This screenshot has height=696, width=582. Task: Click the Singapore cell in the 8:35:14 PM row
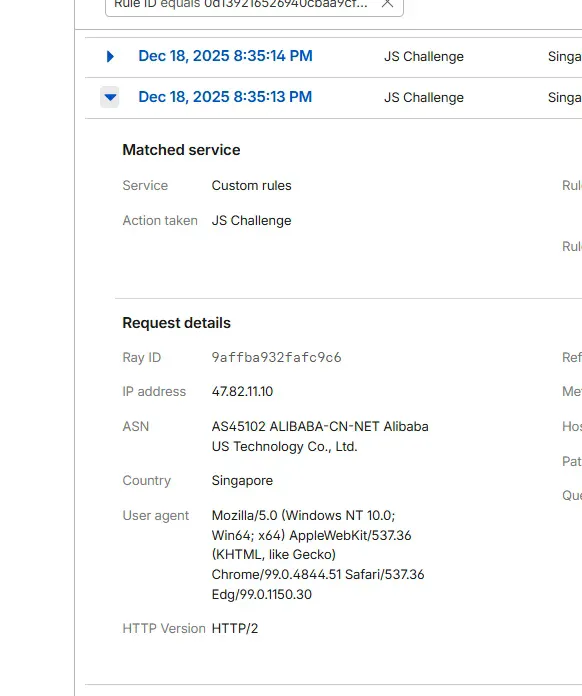pos(565,56)
